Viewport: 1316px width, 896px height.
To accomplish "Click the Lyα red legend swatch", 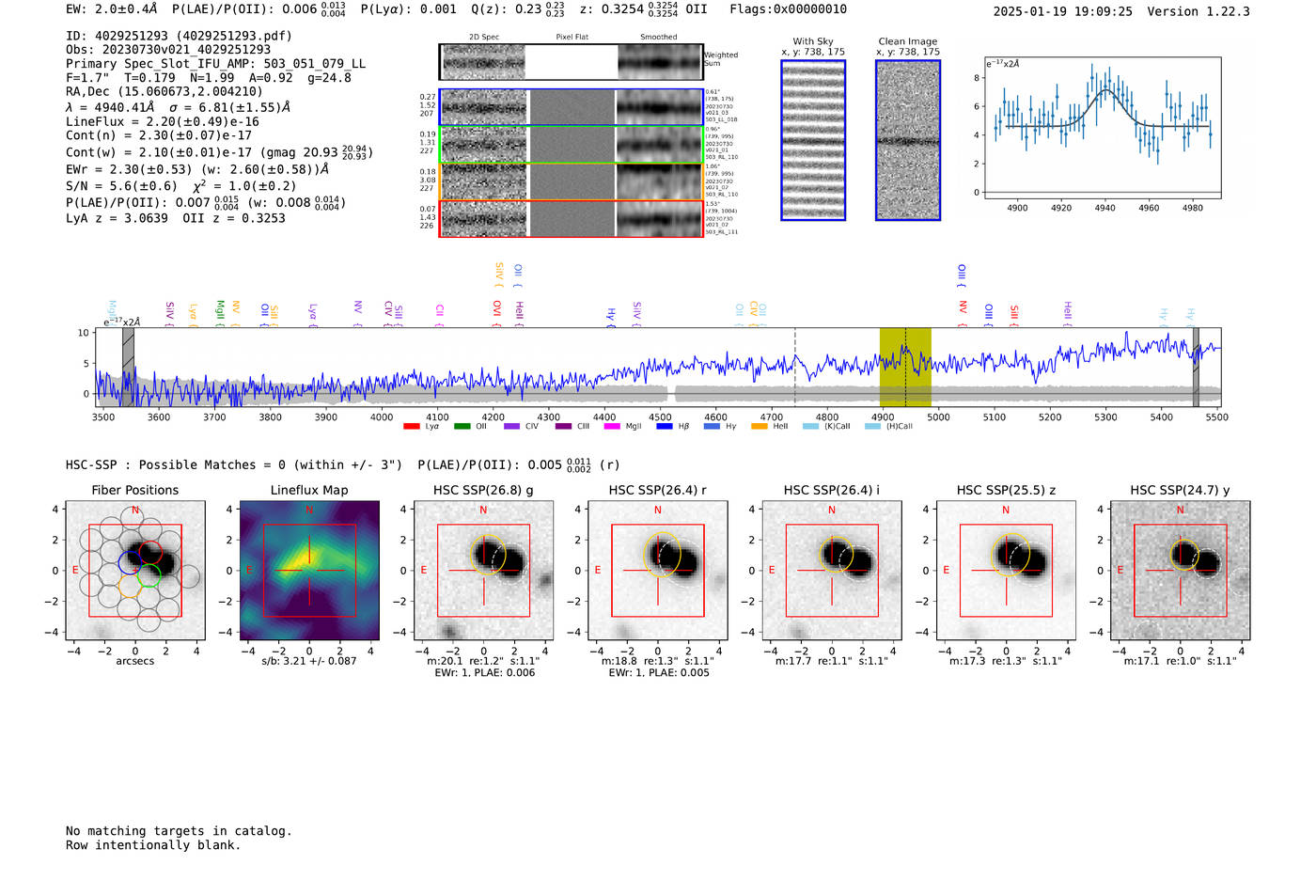I will pyautogui.click(x=411, y=426).
